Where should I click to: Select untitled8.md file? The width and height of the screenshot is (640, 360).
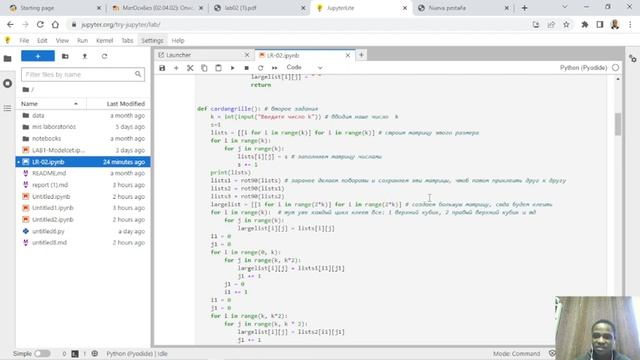pyautogui.click(x=83, y=242)
